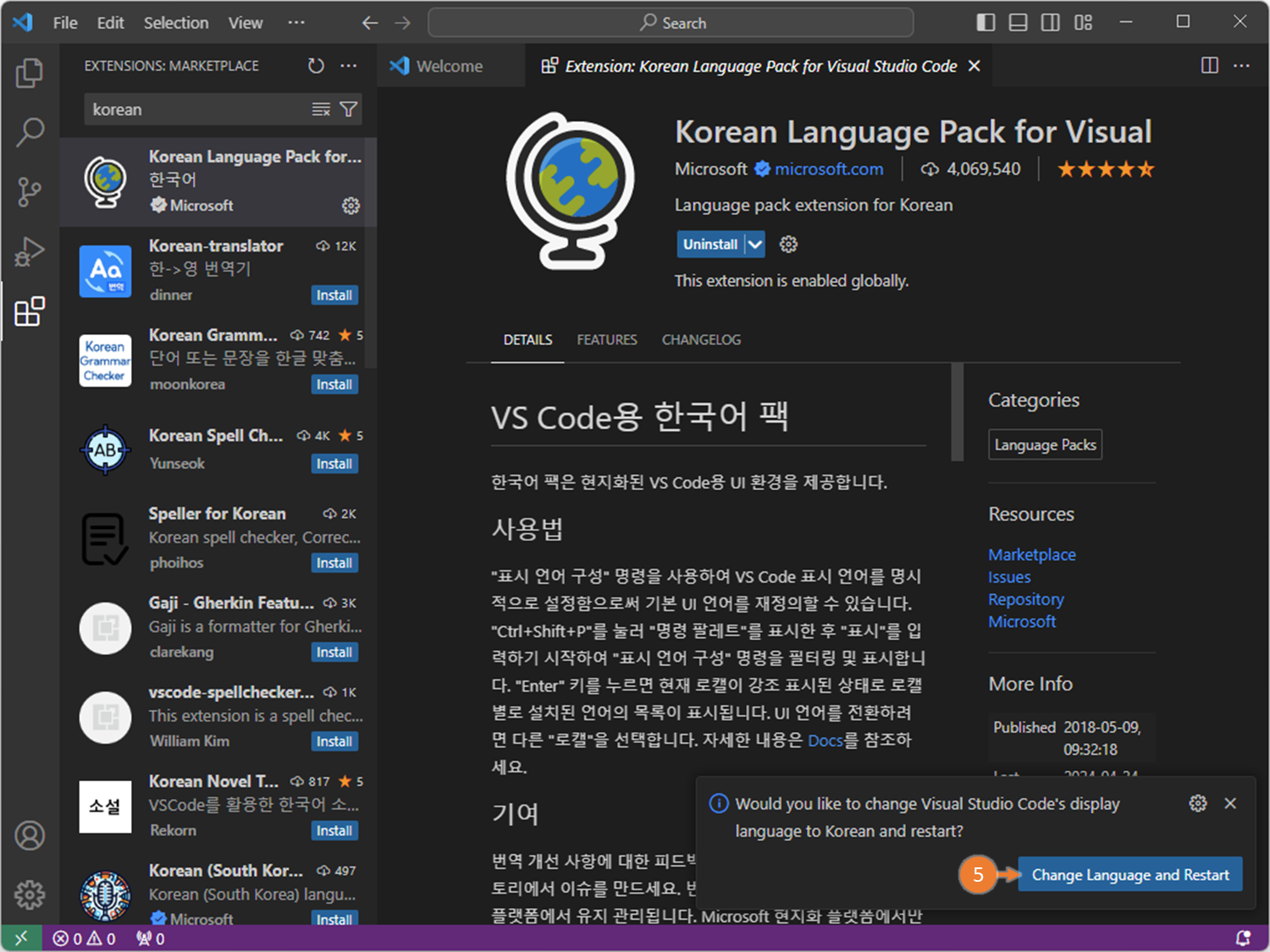The width and height of the screenshot is (1270, 952).
Task: Open the Microsoft resource link
Action: pos(1022,621)
